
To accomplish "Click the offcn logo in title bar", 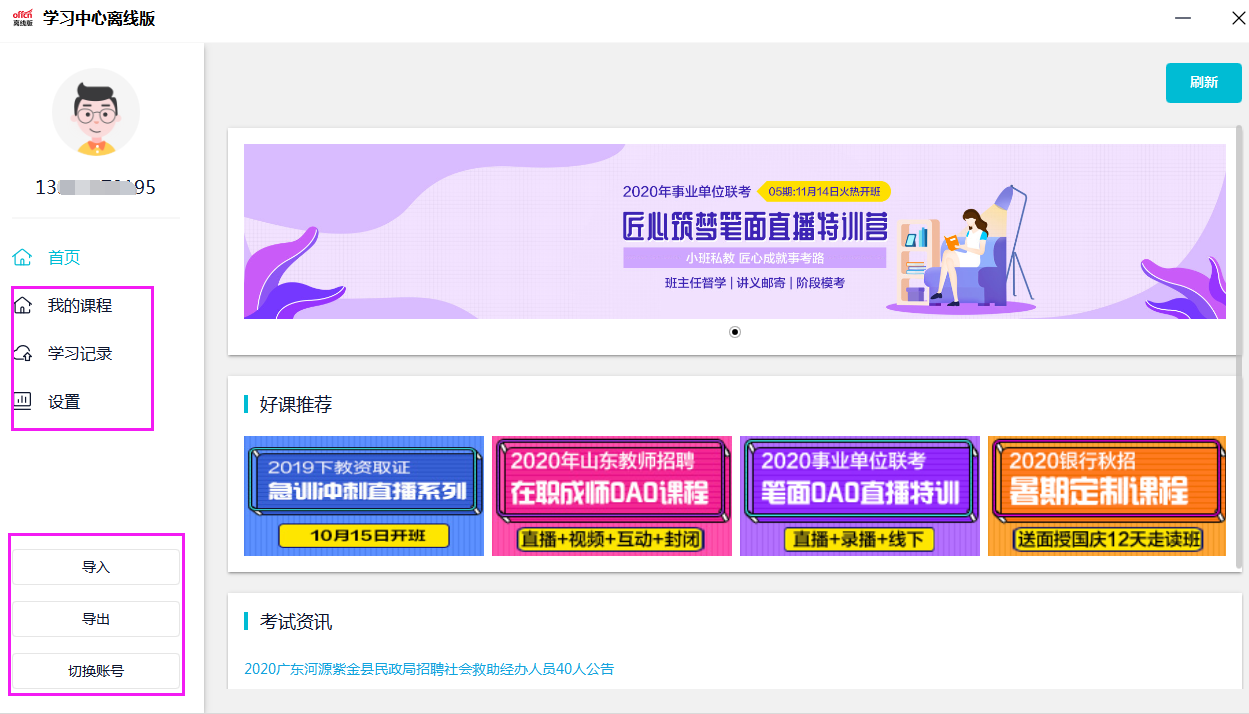I will point(22,18).
